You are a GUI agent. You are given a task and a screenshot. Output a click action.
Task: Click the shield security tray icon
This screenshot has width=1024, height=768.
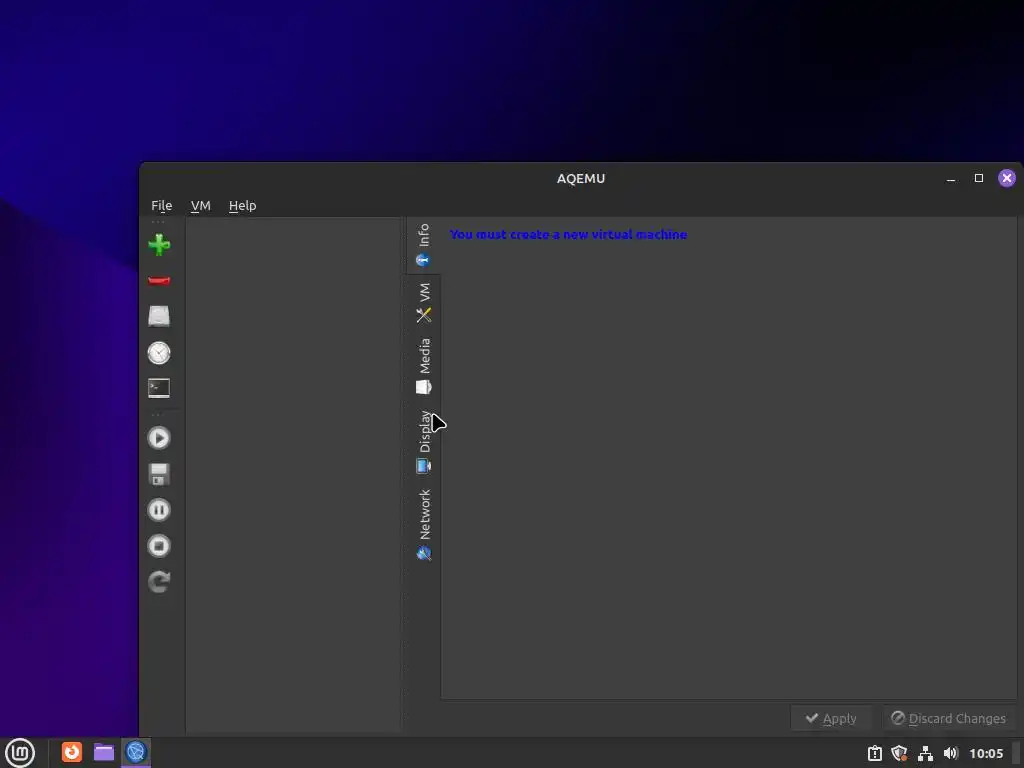click(x=900, y=754)
